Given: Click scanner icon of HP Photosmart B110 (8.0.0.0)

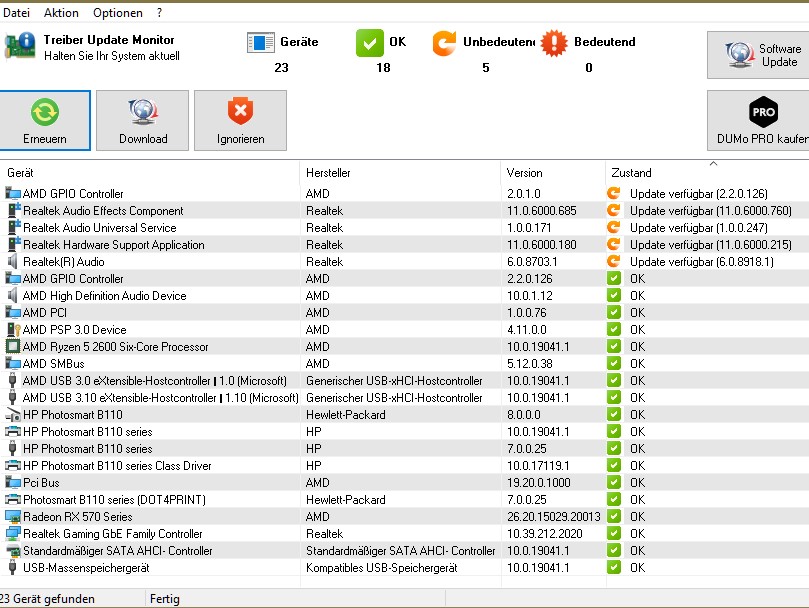Looking at the screenshot, I should [x=13, y=415].
